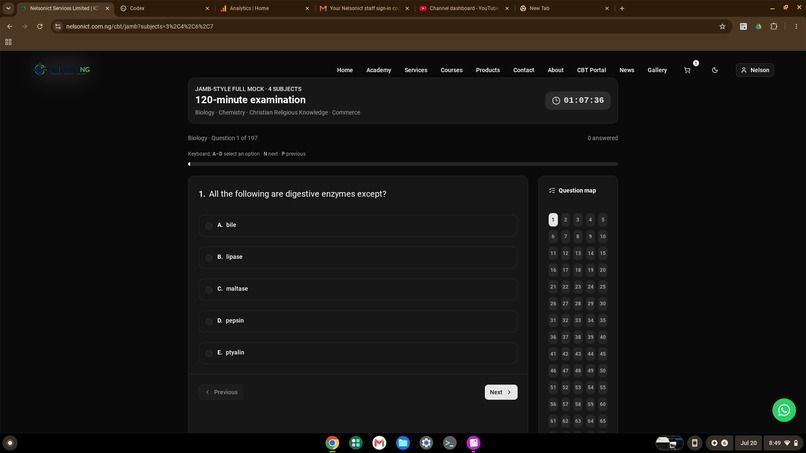
Task: Select option C. maltase
Action: point(358,289)
